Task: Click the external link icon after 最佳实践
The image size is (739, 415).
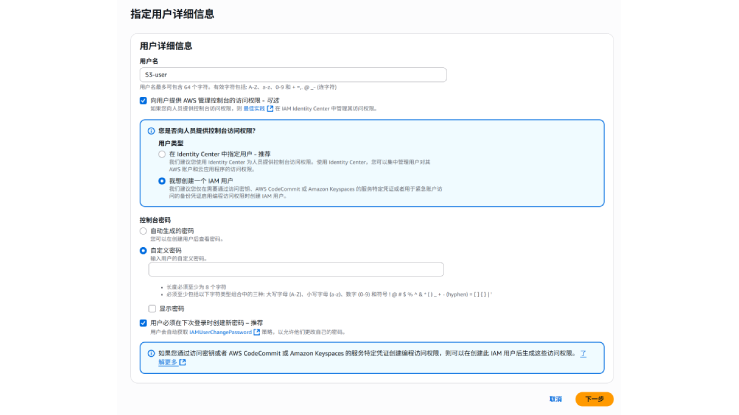Action: coord(269,108)
